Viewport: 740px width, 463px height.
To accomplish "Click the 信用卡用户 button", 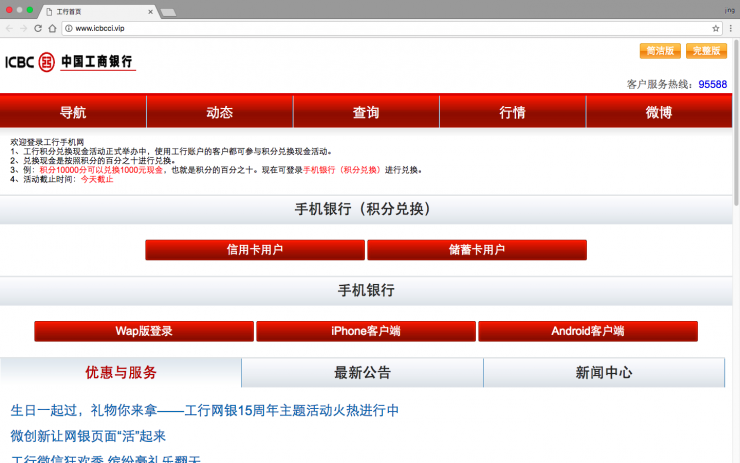I will (255, 250).
